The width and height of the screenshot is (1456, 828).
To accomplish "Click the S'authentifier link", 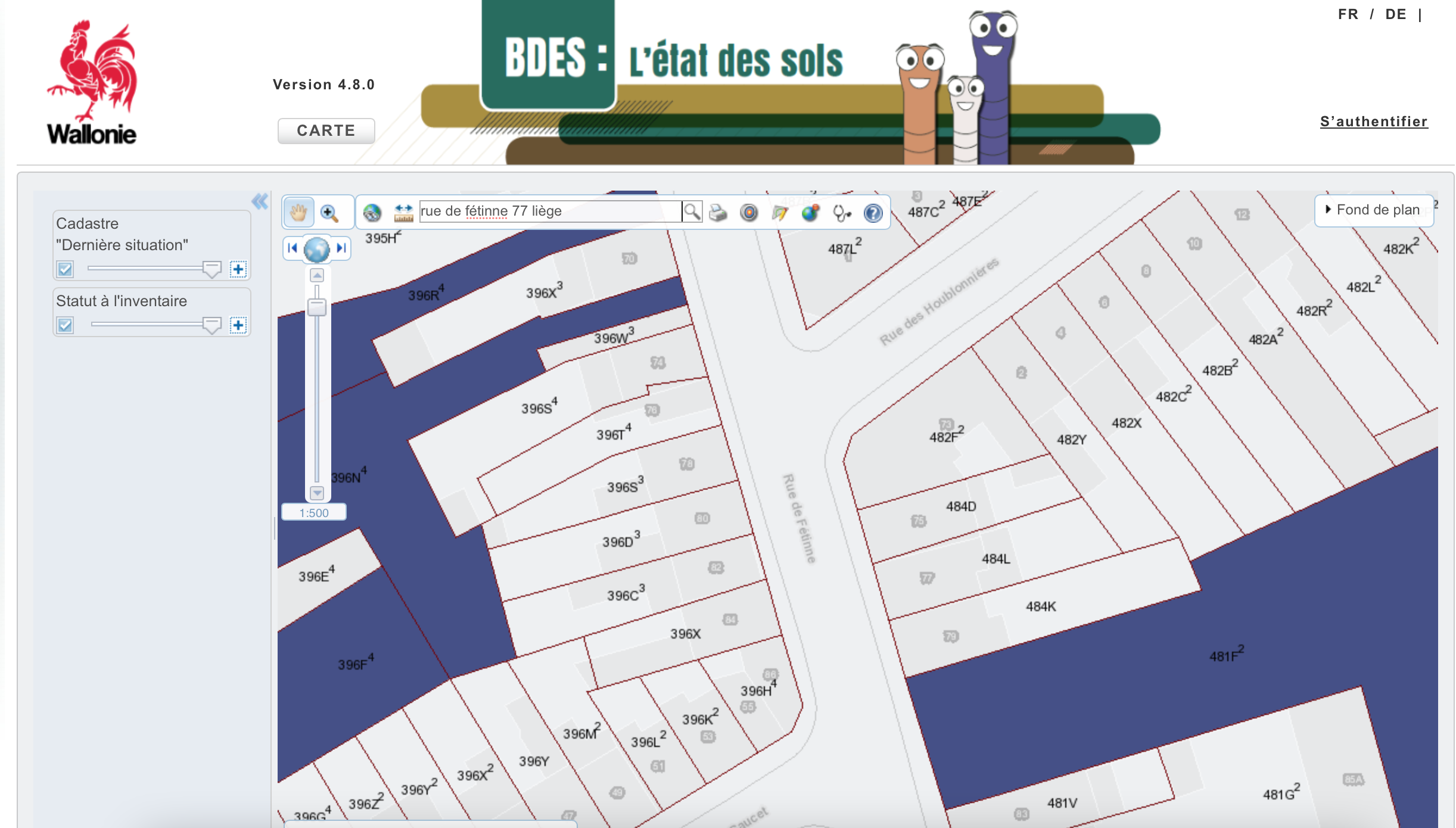I will (1373, 122).
